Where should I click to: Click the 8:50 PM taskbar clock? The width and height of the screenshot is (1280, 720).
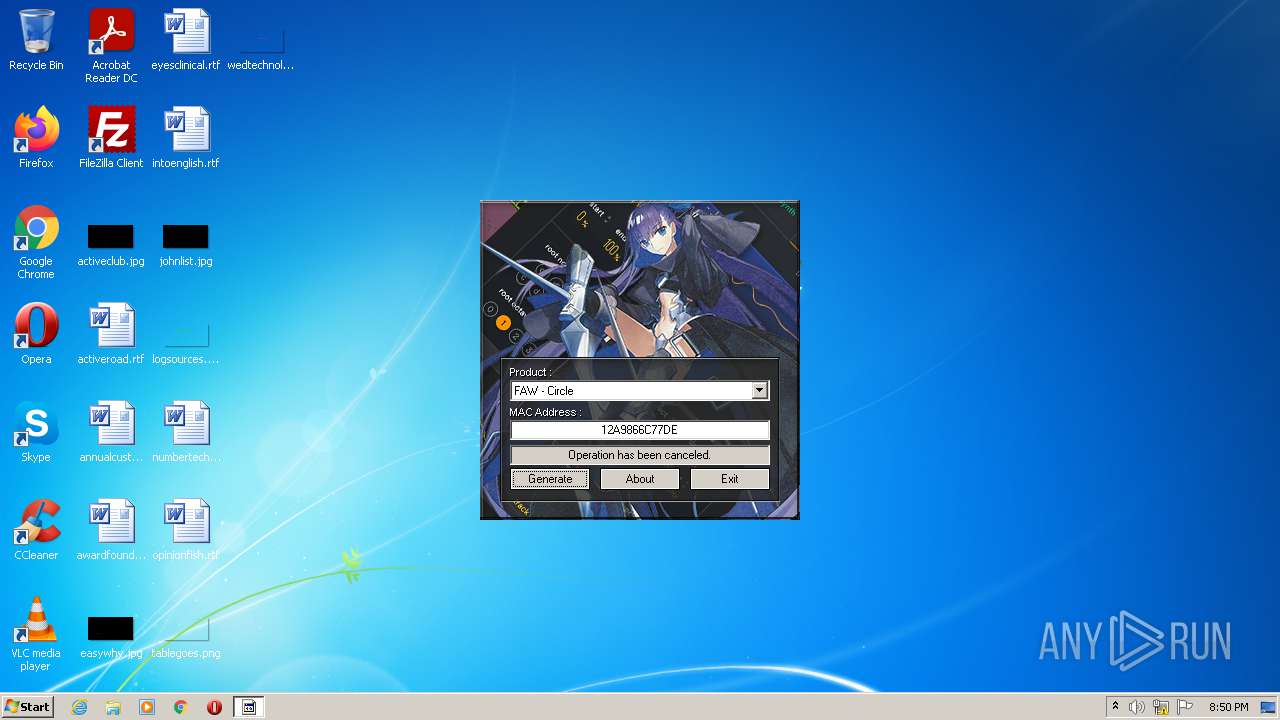1228,707
